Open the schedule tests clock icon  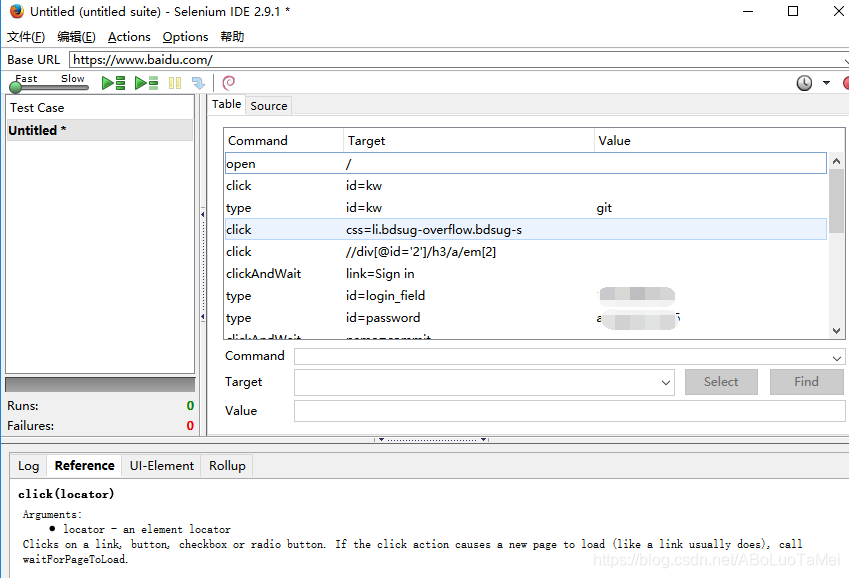click(x=803, y=83)
